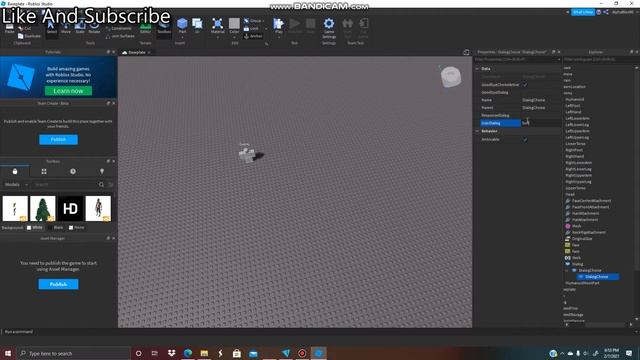Select the Scale tool in the ribbon
This screenshot has width=640, height=360.
point(80,28)
